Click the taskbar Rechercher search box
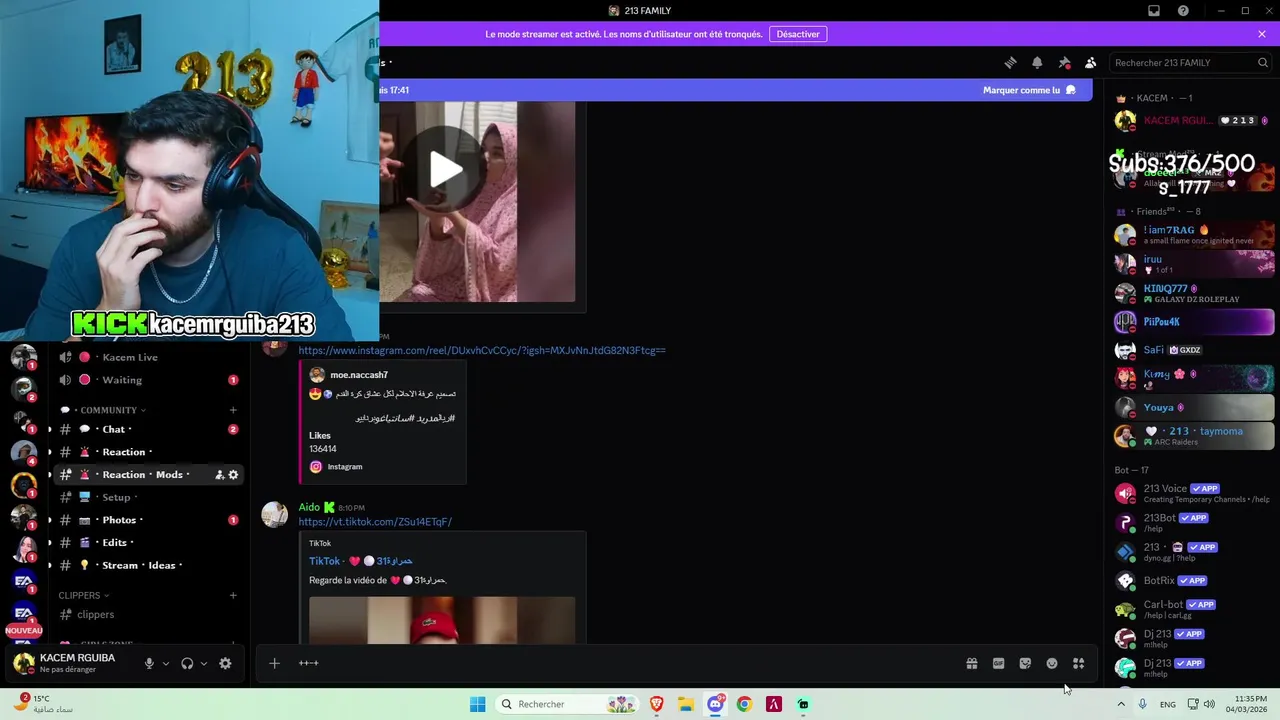The image size is (1280, 720). click(x=568, y=704)
